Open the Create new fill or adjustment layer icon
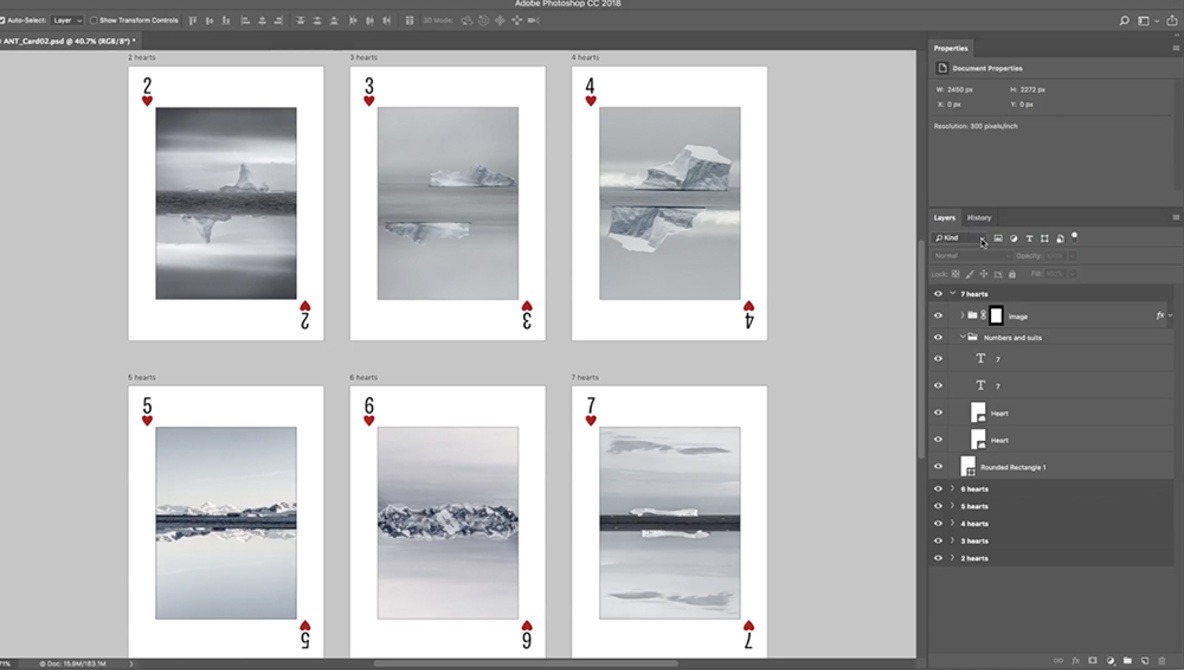 pos(1109,660)
